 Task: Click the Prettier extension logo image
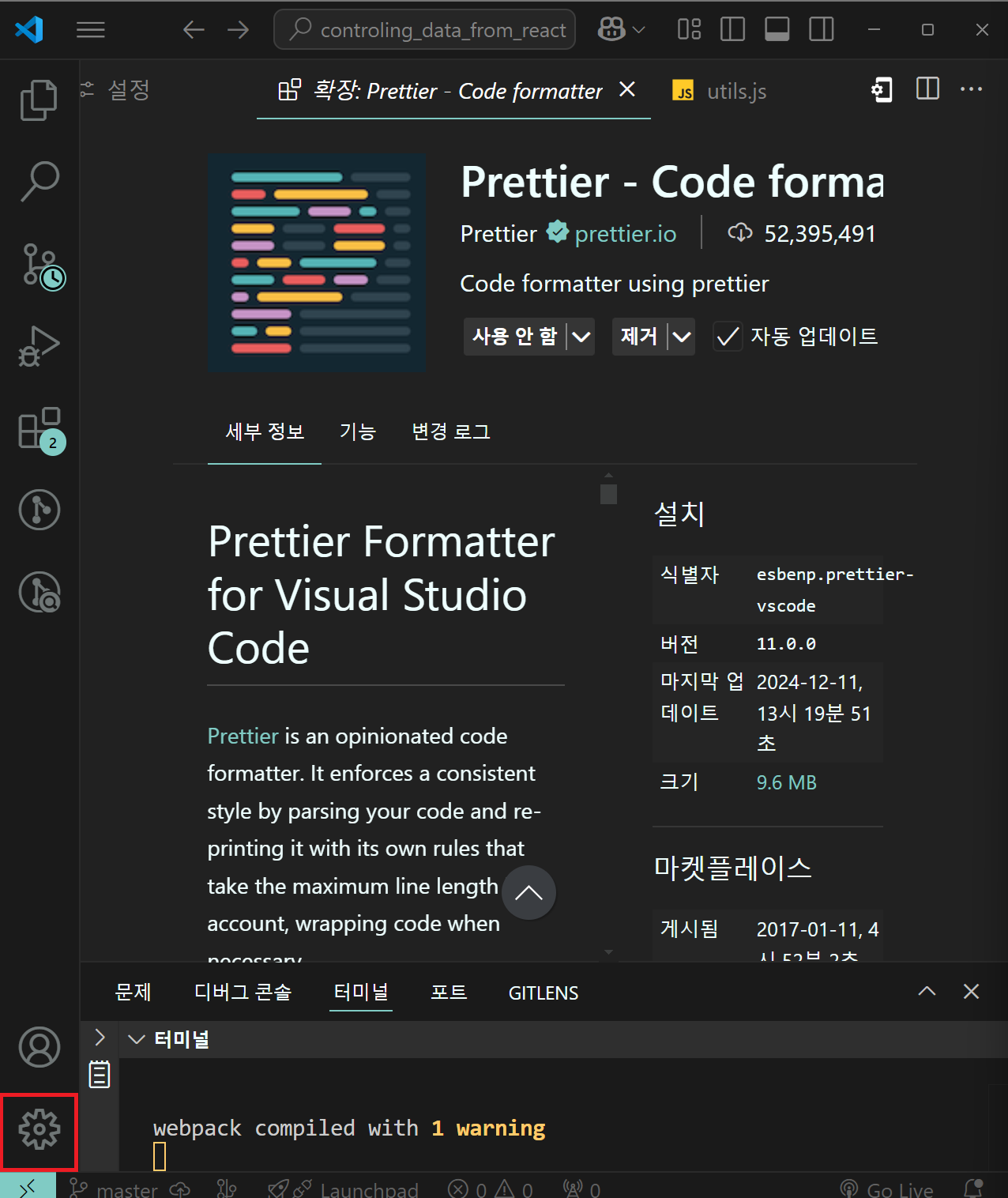pyautogui.click(x=317, y=263)
